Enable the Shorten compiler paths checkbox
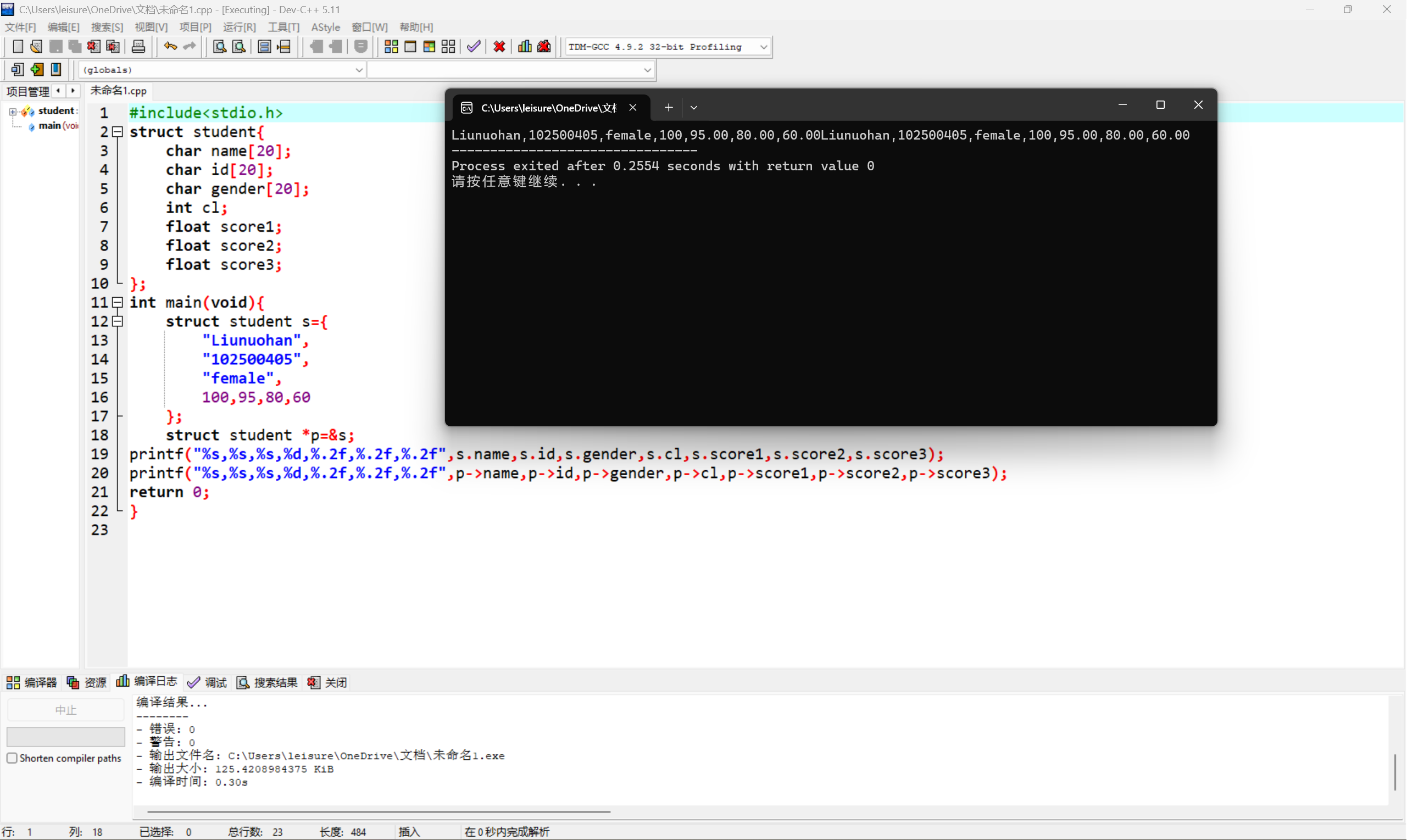The image size is (1407, 840). tap(12, 758)
